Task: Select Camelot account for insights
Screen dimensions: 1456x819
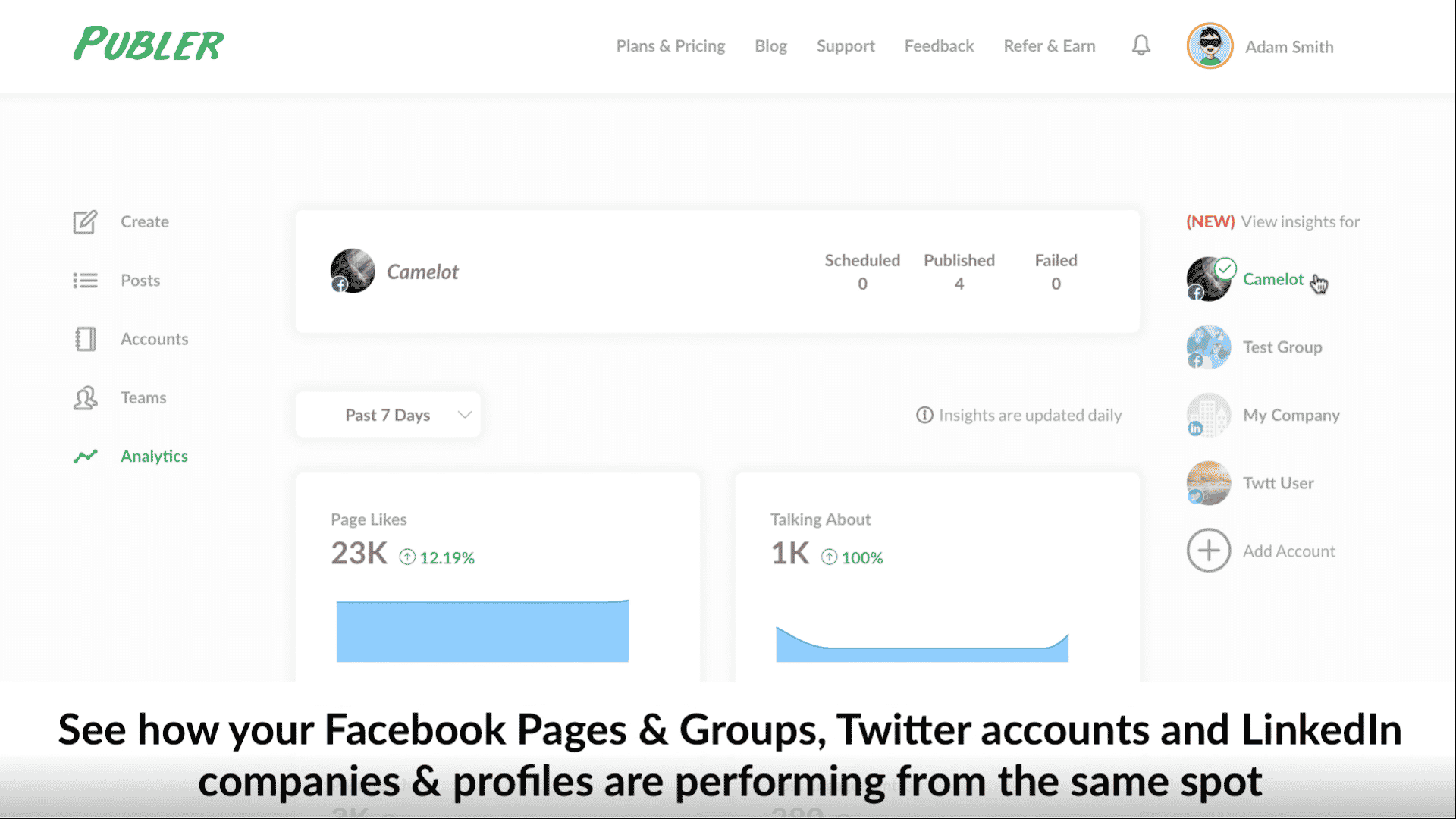Action: tap(1273, 279)
